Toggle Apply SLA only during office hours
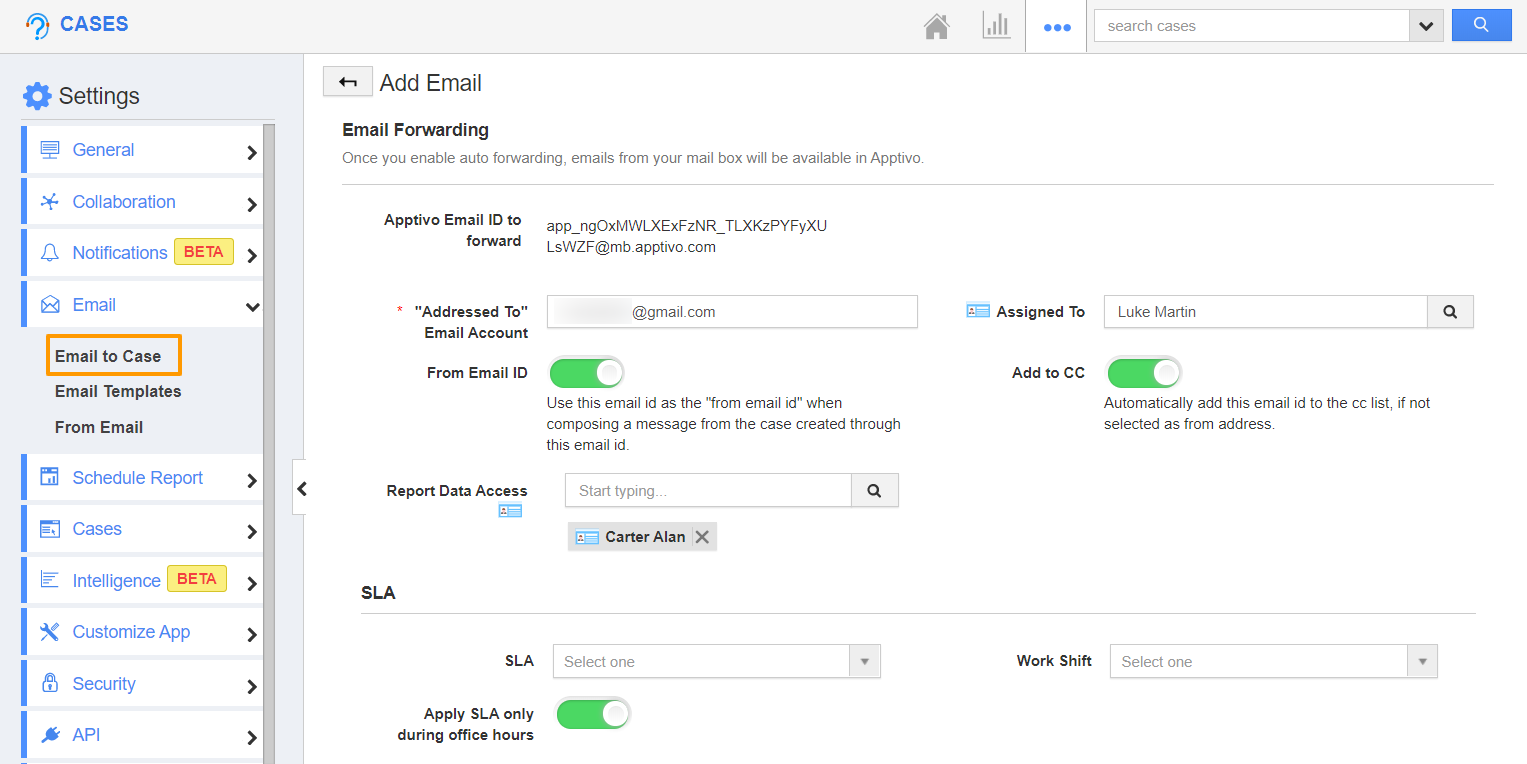This screenshot has height=764, width=1527. [593, 714]
